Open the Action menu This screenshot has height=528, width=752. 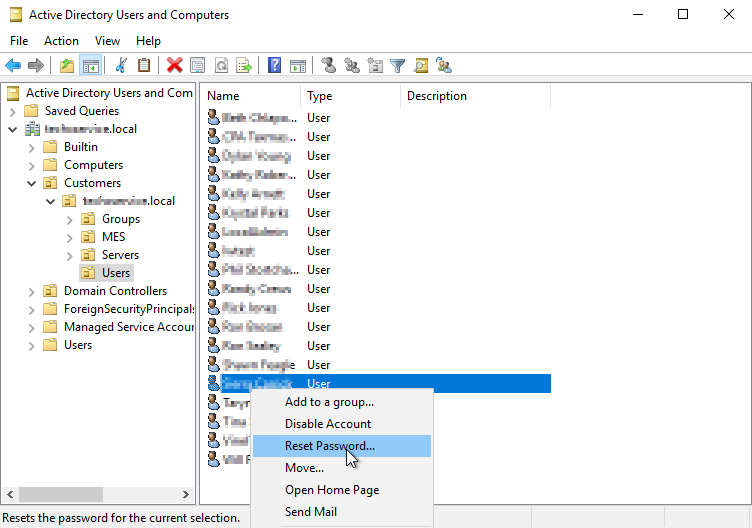coord(61,41)
